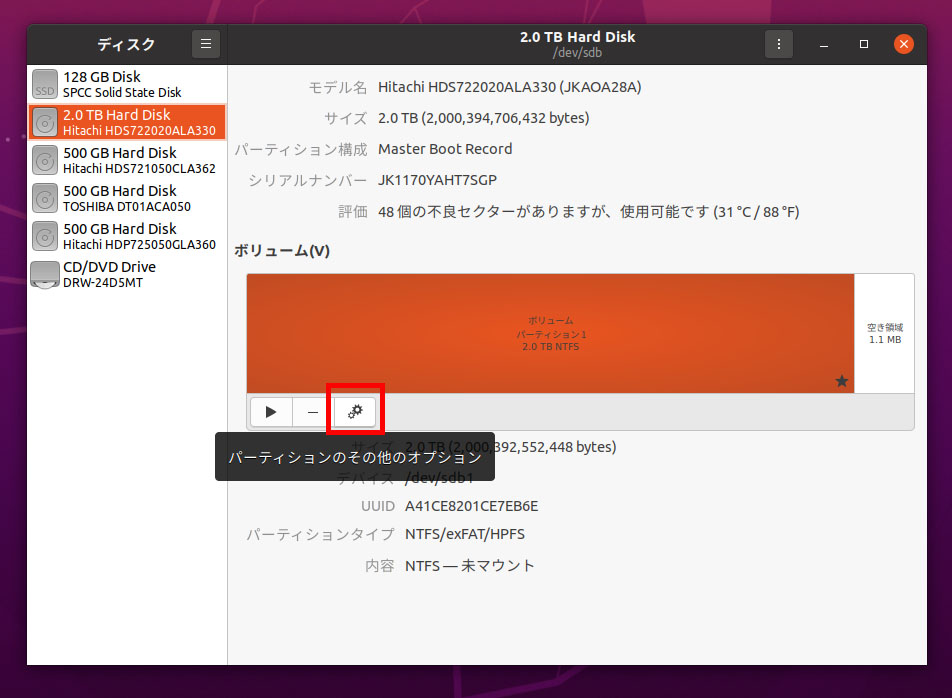Select 500 GB Hard Disk TOSHIBA DT01ACA050
The width and height of the screenshot is (952, 698).
click(x=127, y=198)
